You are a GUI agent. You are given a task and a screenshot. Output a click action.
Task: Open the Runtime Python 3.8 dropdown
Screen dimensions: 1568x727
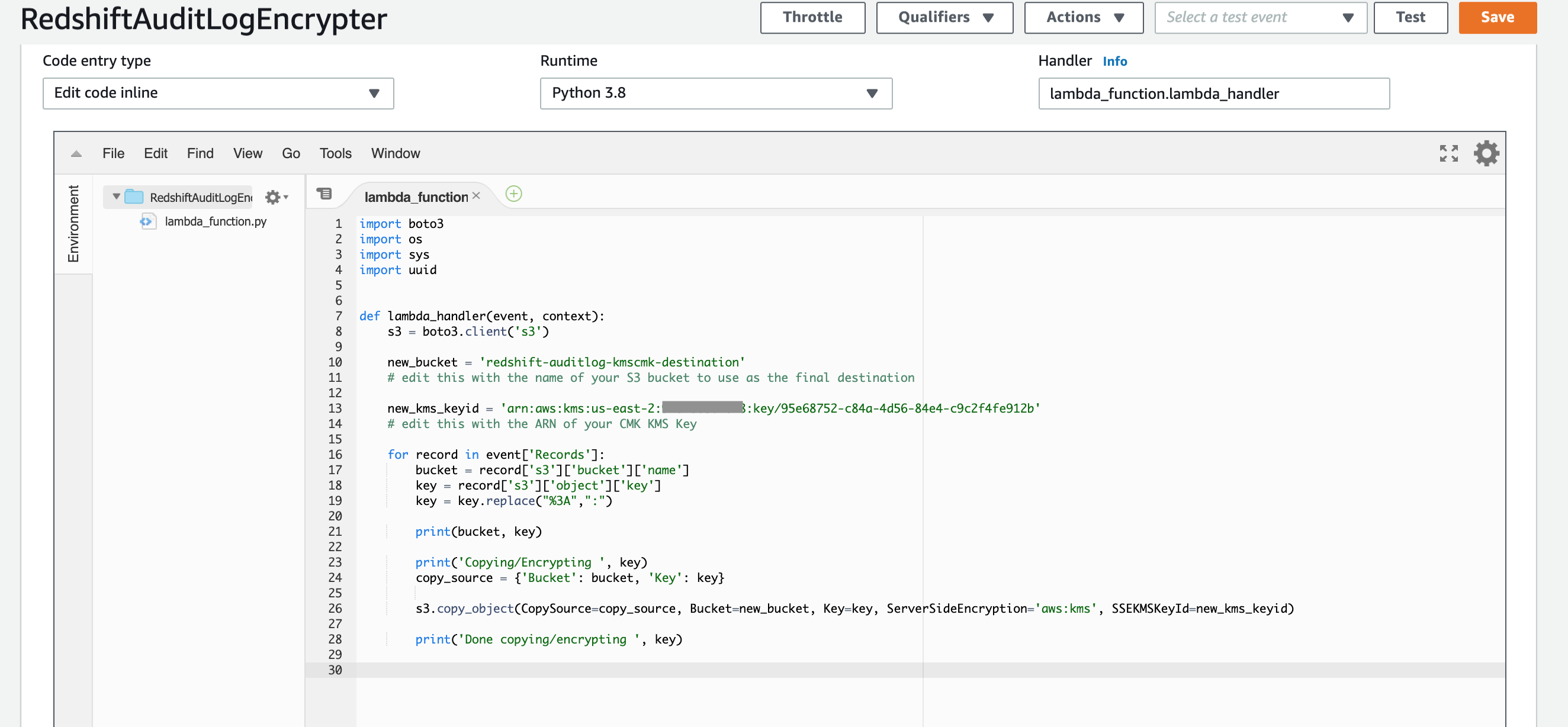715,93
